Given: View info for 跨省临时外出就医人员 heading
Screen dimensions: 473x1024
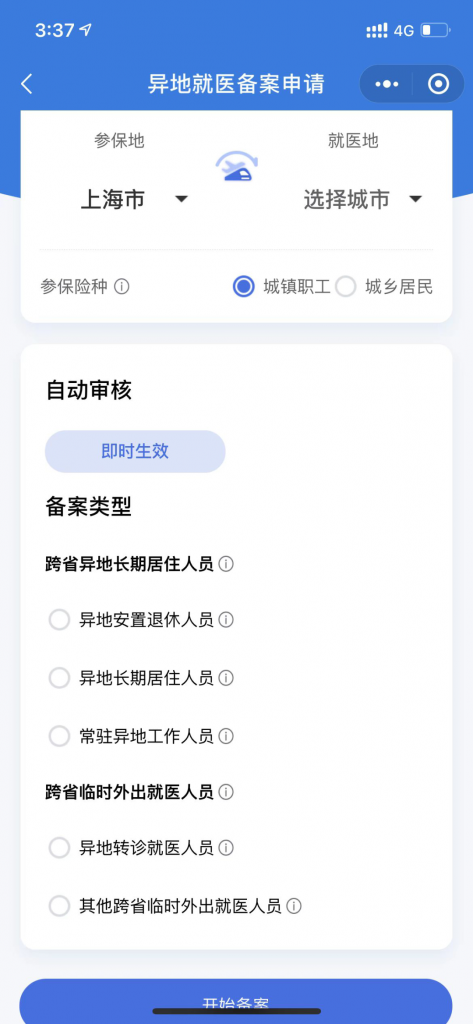Looking at the screenshot, I should 225,792.
